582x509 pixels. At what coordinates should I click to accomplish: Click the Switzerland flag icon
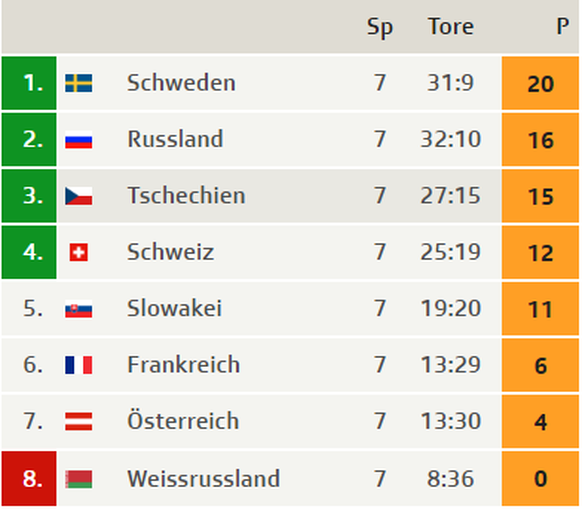[79, 252]
